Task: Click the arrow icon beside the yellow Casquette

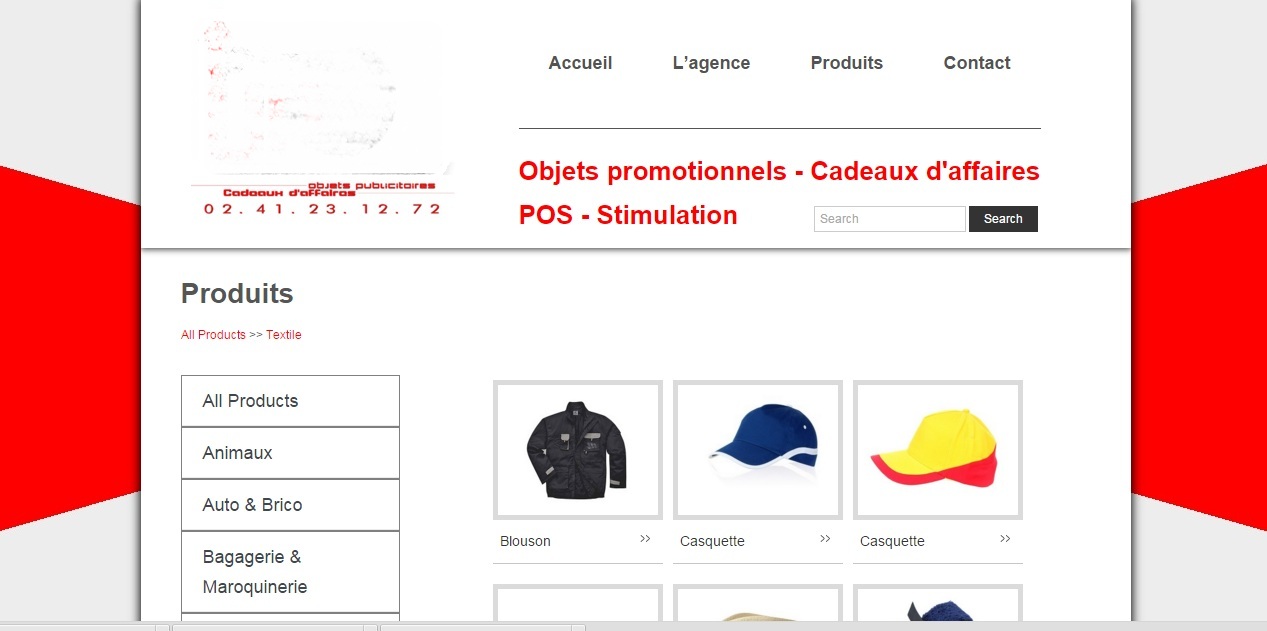Action: pos(1005,539)
